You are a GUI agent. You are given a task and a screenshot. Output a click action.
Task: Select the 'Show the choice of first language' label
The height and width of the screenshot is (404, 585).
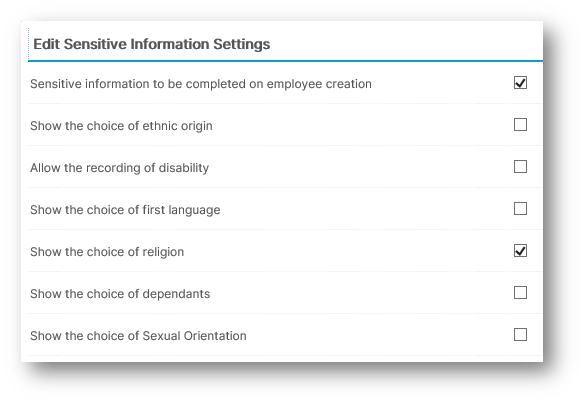coord(125,210)
